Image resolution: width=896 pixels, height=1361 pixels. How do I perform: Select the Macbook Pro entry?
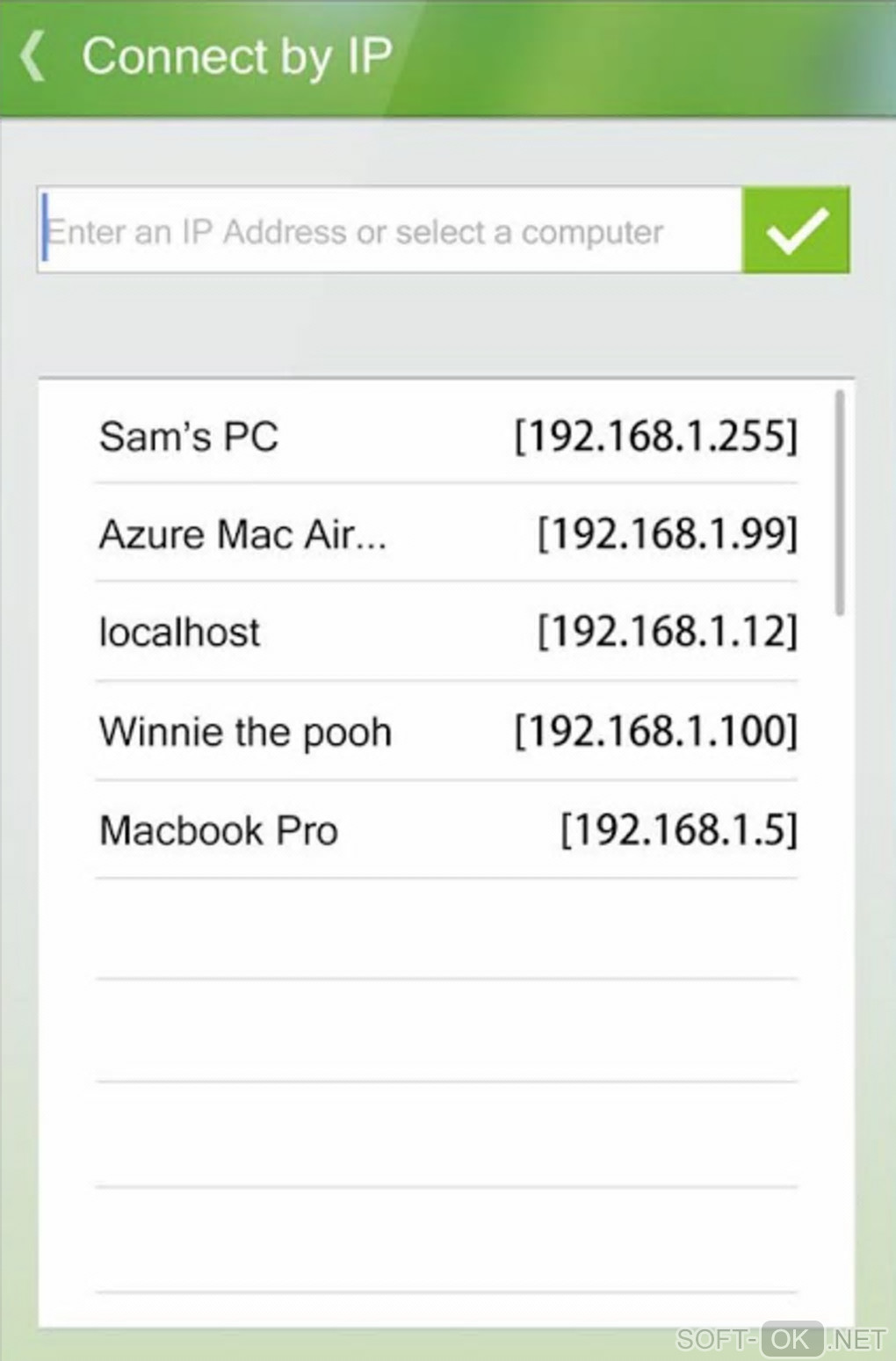219,831
